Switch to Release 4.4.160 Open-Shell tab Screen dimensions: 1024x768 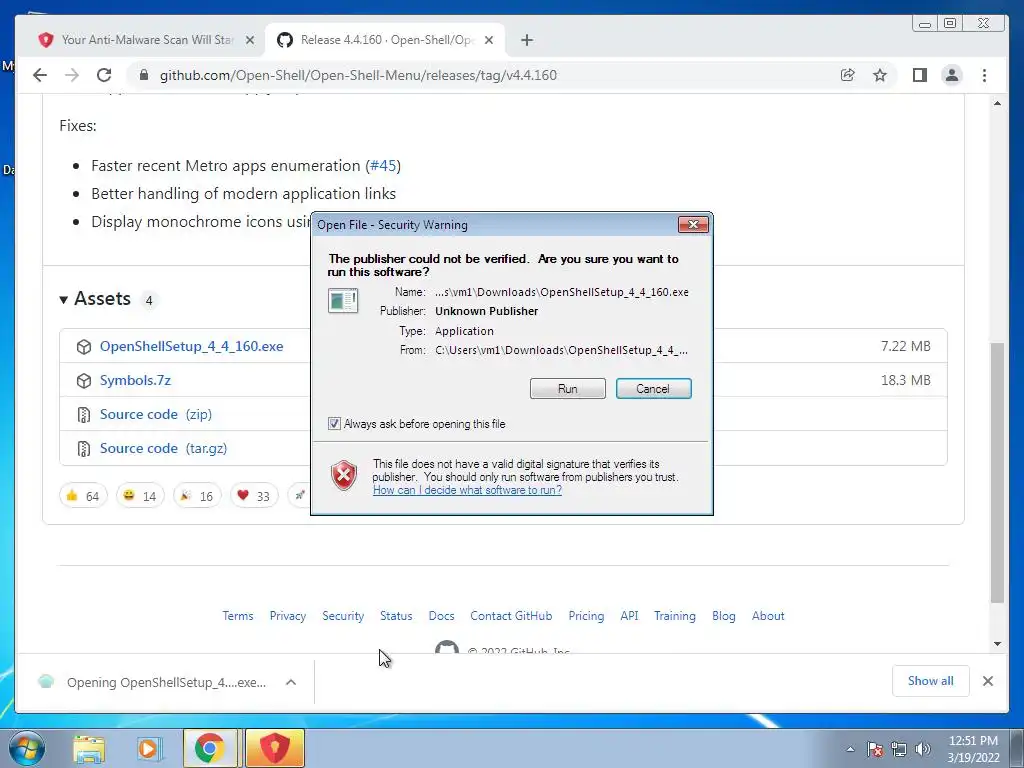coord(385,40)
